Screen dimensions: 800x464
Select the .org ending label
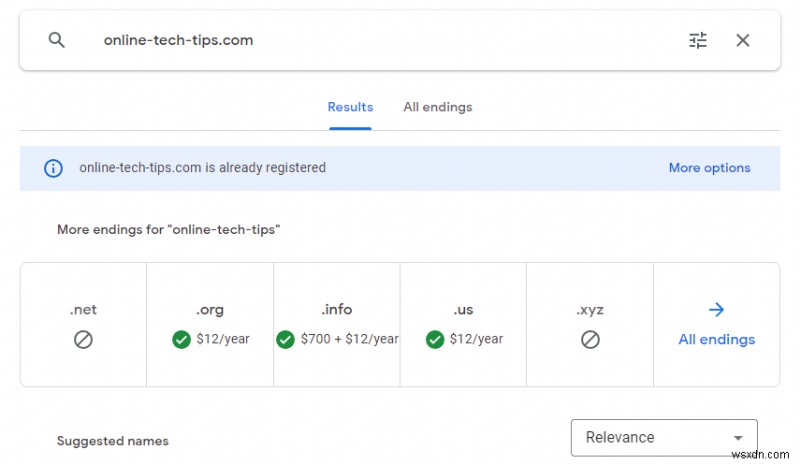[x=210, y=309]
